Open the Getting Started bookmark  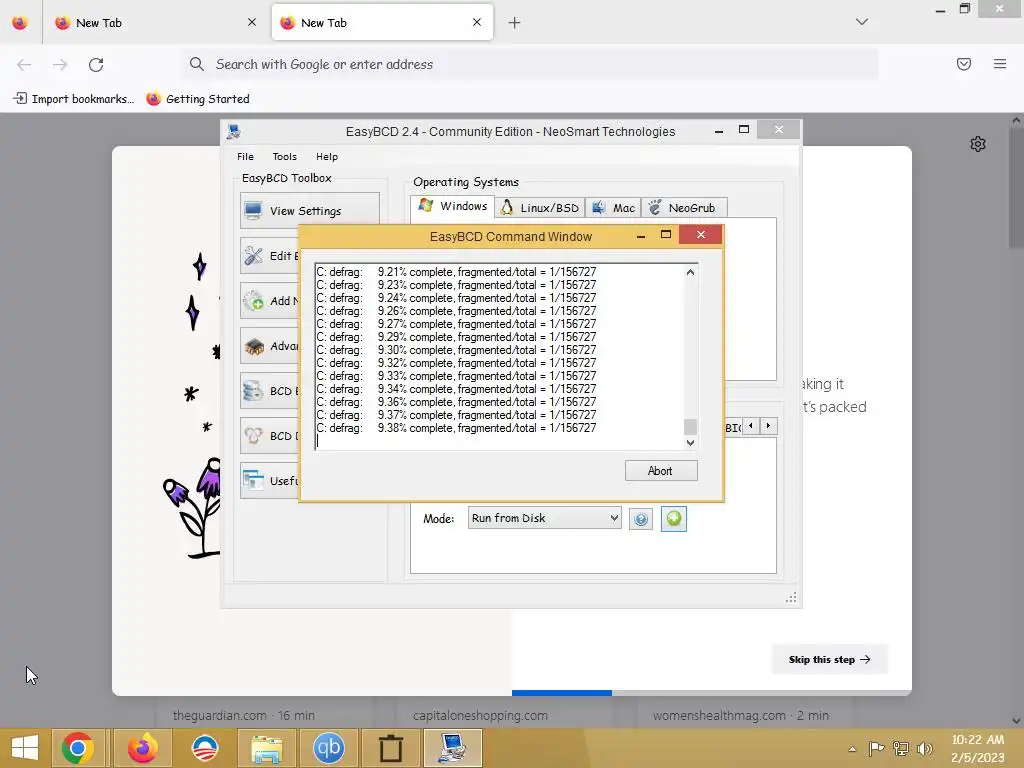(198, 99)
